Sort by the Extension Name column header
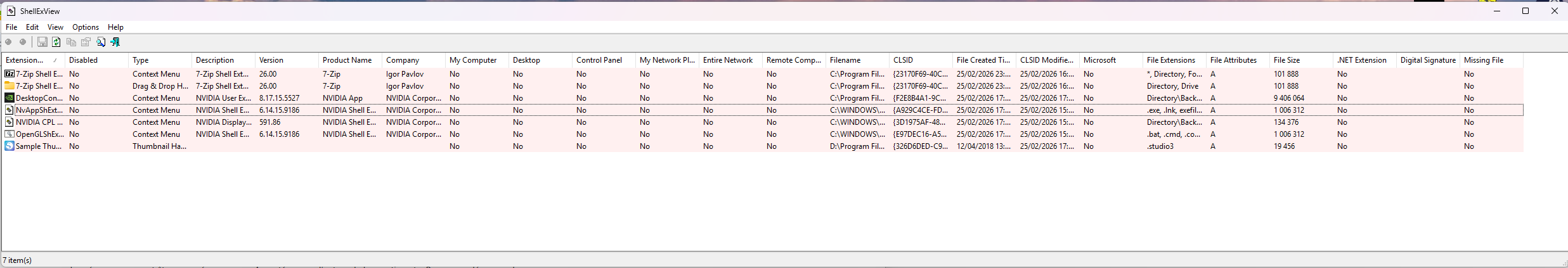Screen dimensions: 1568x268 coord(34,60)
